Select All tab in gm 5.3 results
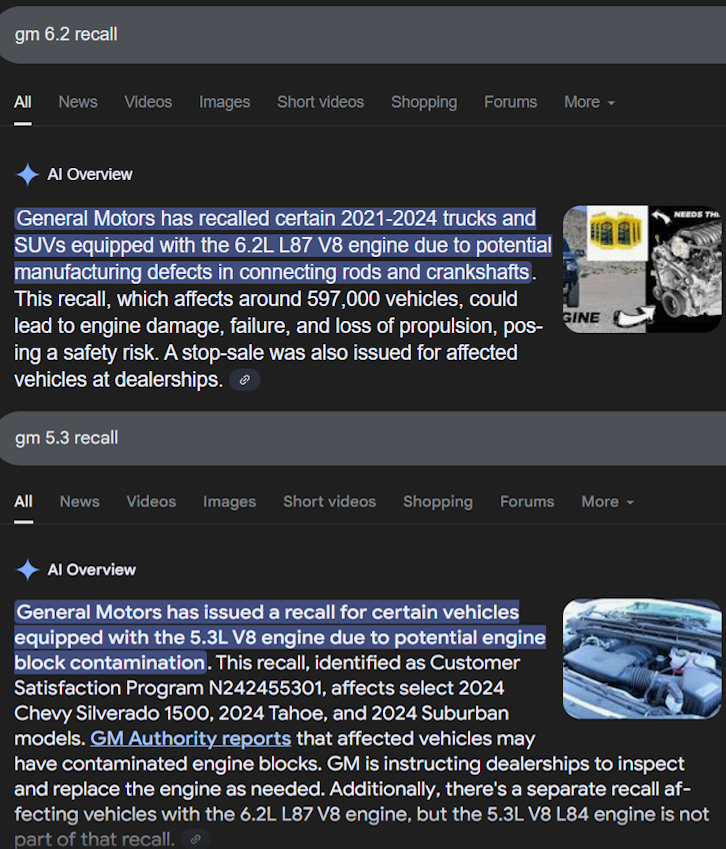This screenshot has width=726, height=849. click(x=23, y=501)
